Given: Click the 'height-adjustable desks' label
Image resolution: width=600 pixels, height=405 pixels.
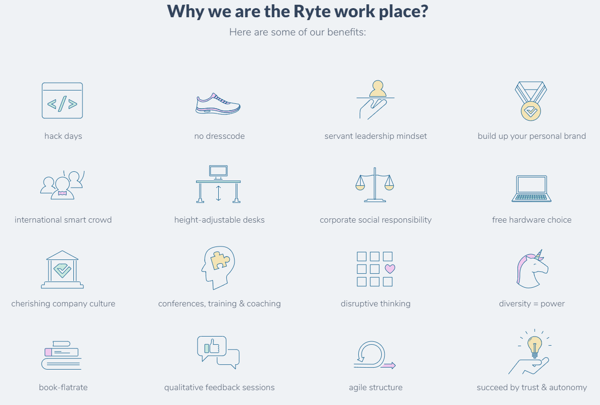Looking at the screenshot, I should click(x=219, y=220).
